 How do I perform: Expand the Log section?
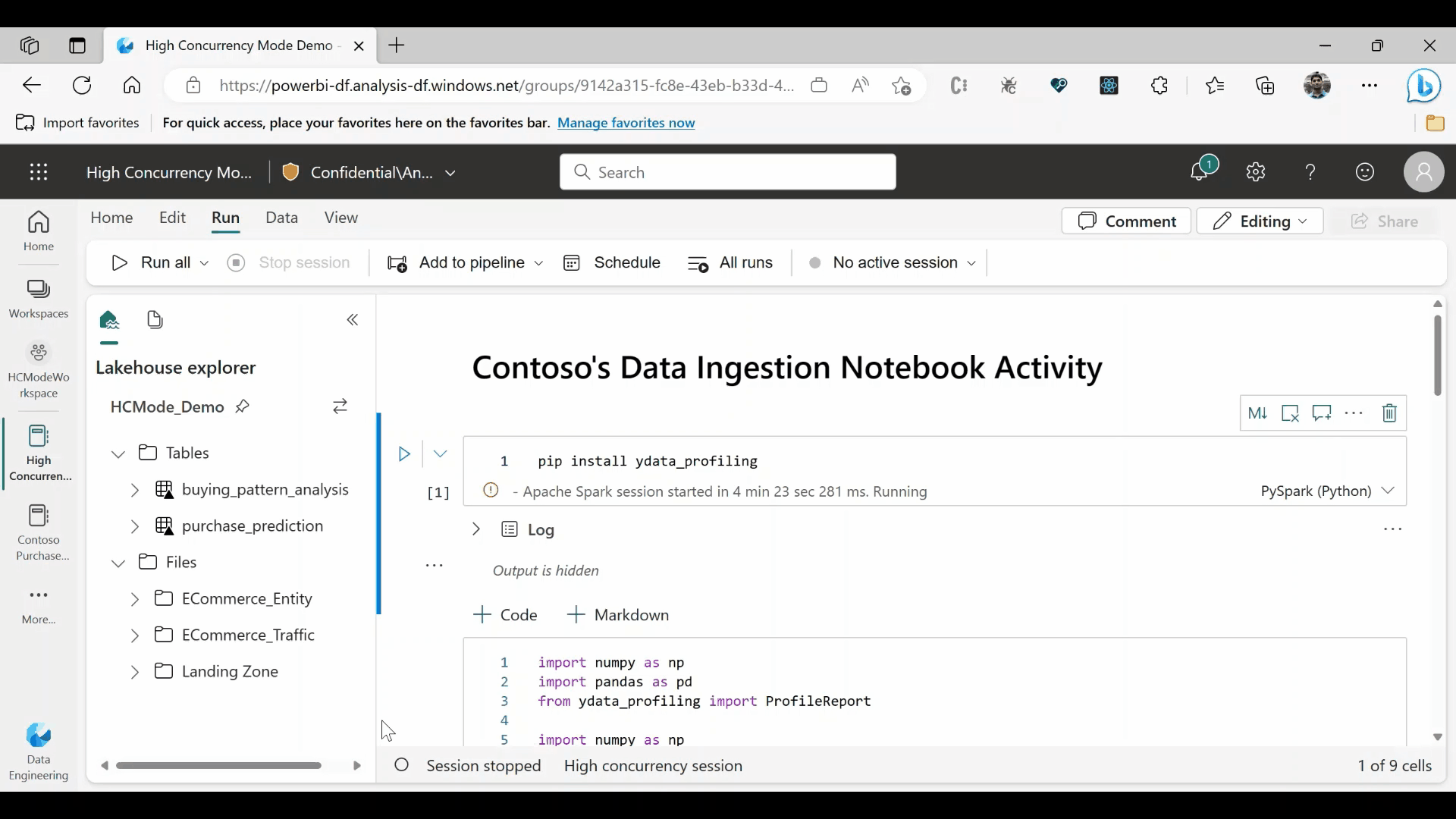point(476,529)
